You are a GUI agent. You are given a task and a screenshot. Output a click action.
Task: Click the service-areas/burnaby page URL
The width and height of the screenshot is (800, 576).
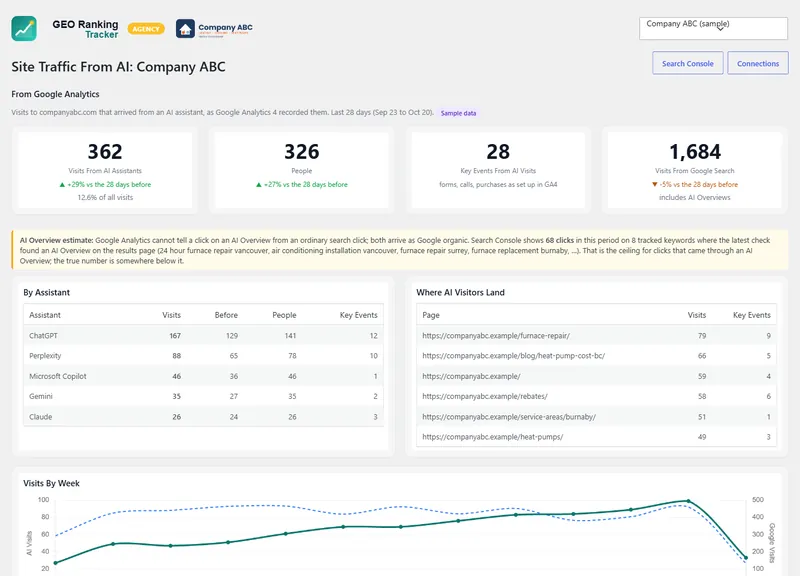509,417
